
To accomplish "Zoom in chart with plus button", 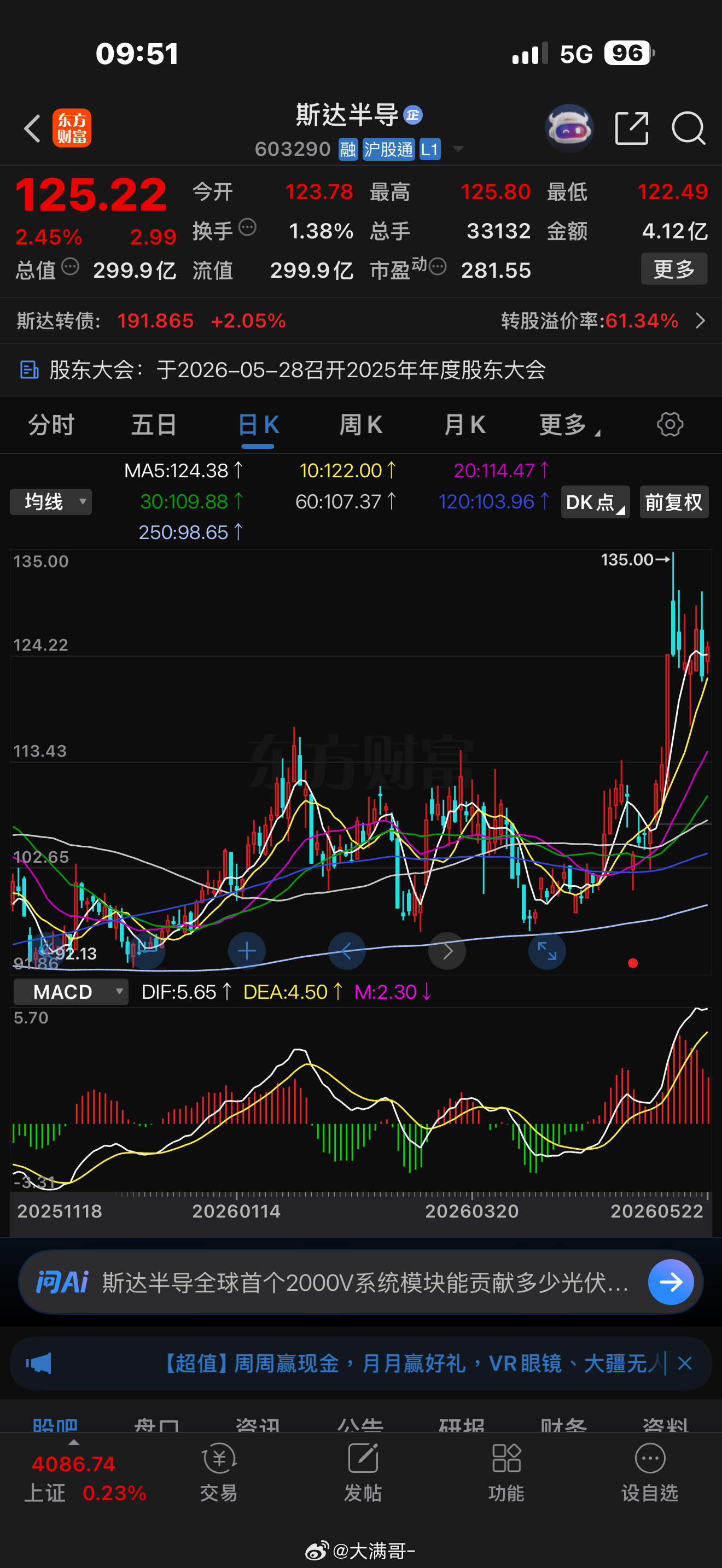I will pos(247,951).
